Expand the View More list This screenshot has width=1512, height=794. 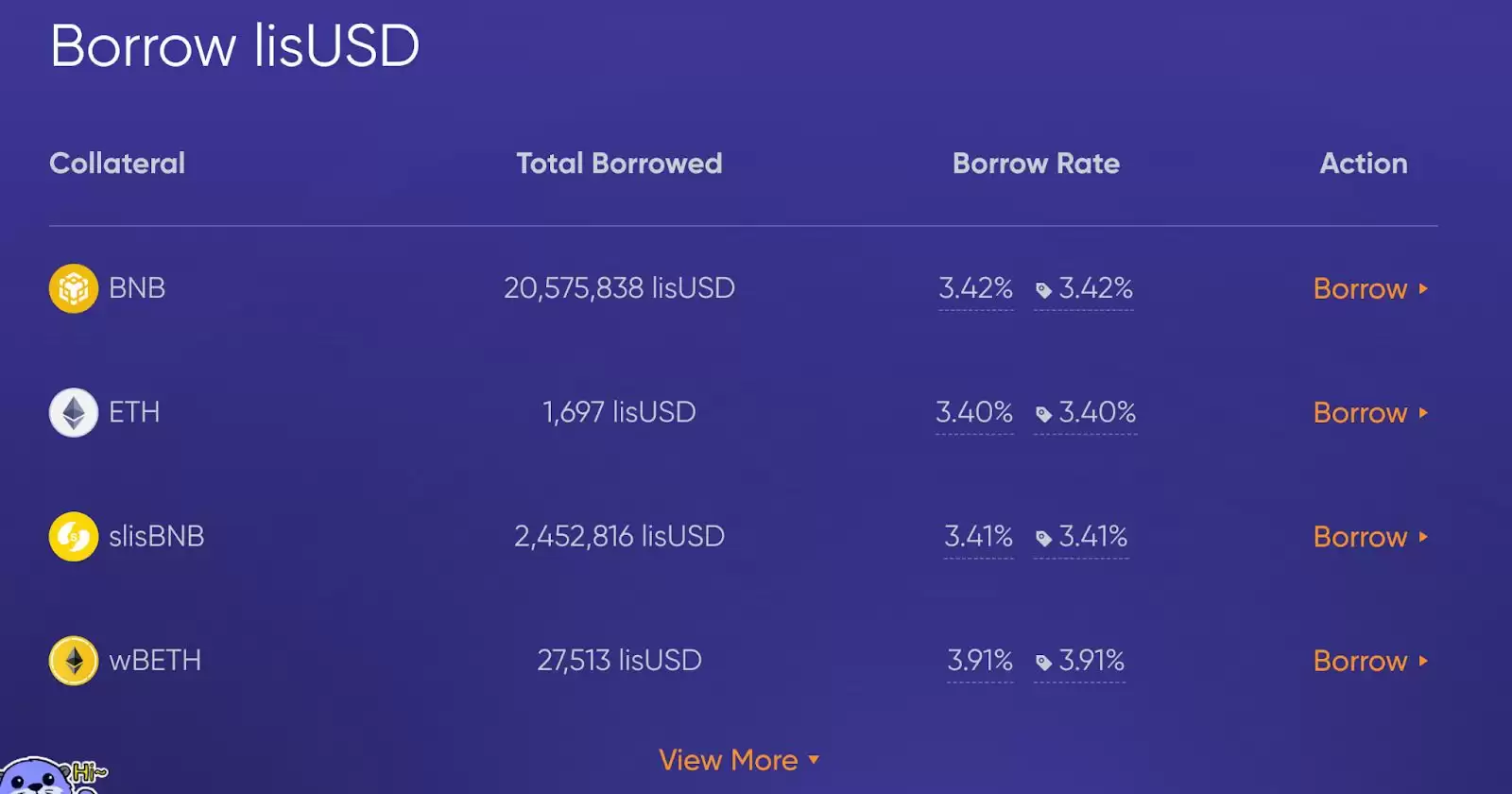(x=738, y=760)
